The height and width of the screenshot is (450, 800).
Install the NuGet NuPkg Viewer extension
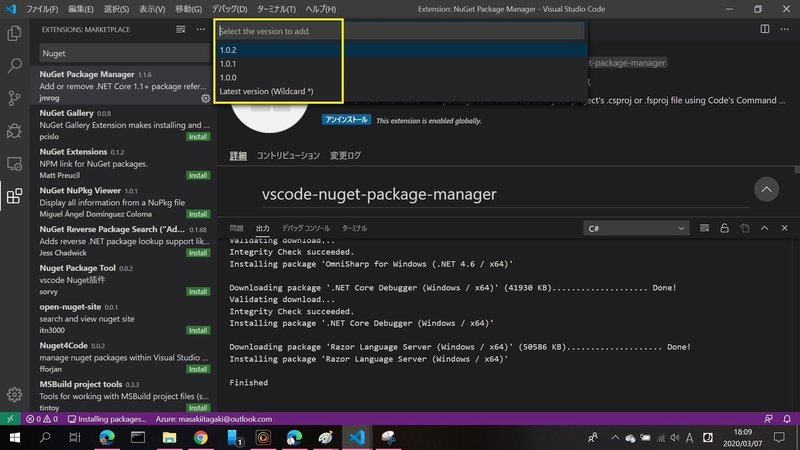pyautogui.click(x=198, y=214)
